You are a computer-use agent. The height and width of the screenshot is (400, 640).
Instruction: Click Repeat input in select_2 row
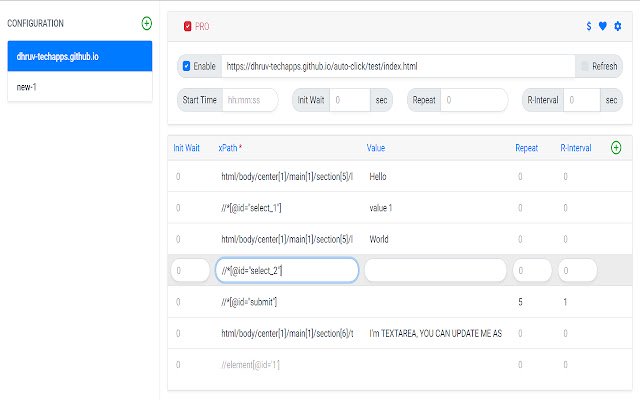point(532,270)
